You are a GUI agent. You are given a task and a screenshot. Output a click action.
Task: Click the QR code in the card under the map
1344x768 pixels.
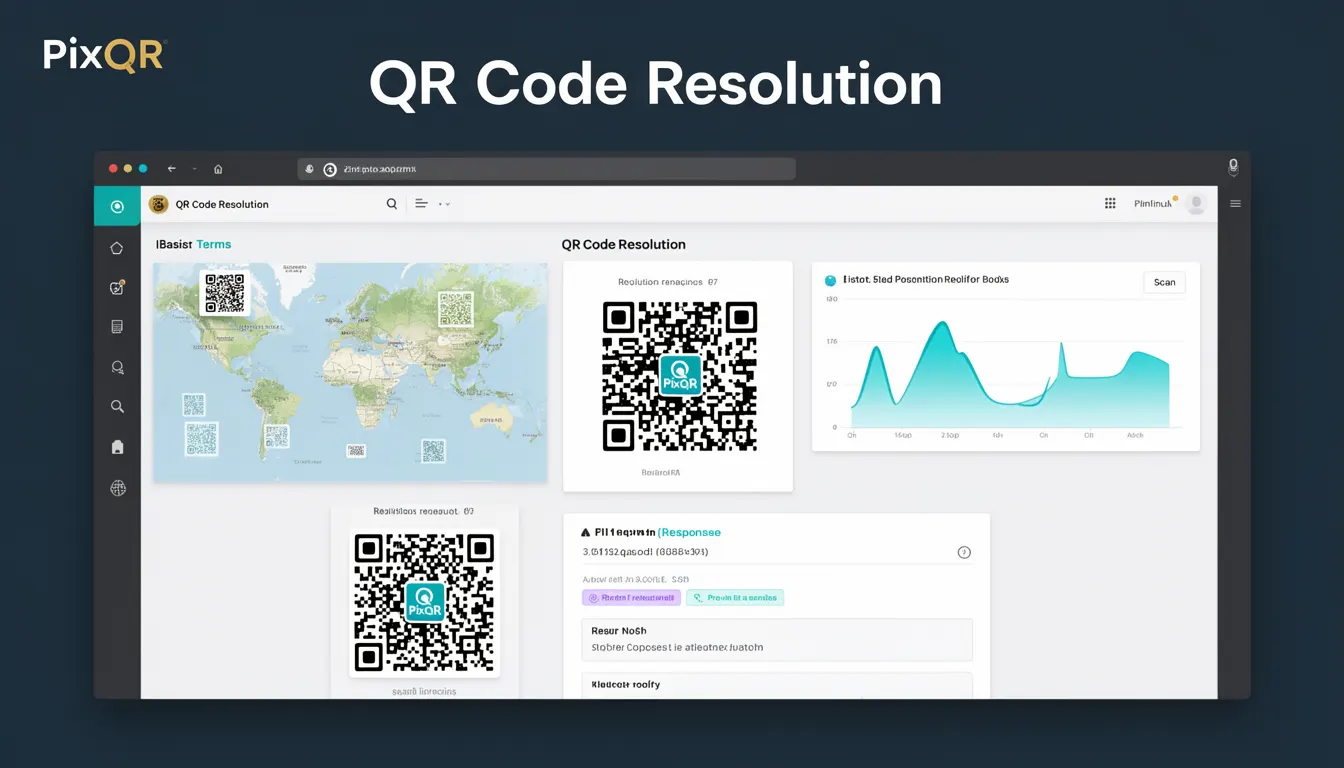[424, 603]
